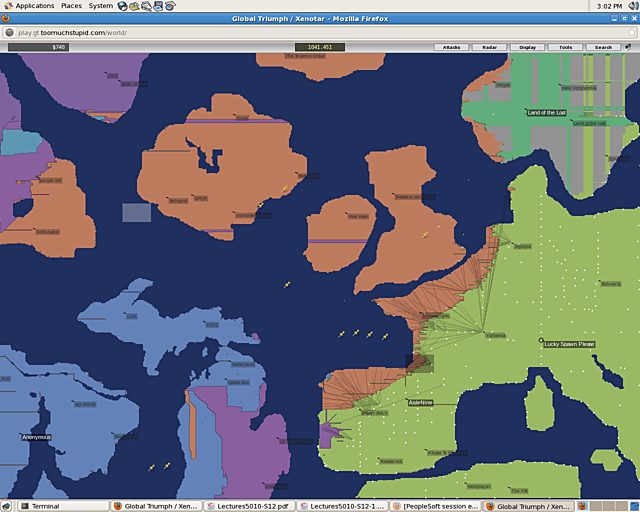Switch to Lectures5010-S12-1... taskbar item

tap(342, 506)
